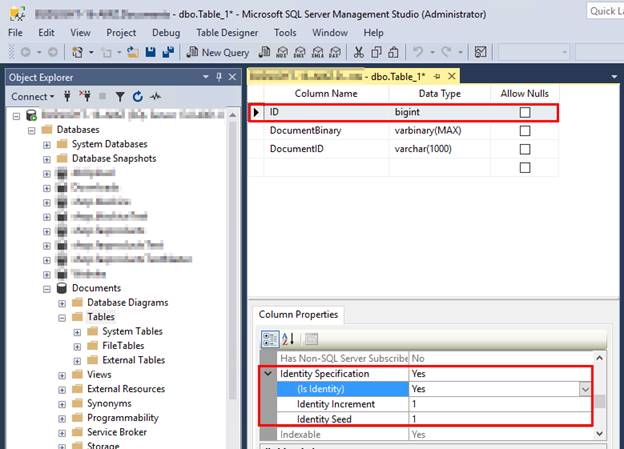The height and width of the screenshot is (449, 624).
Task: Click the Redo arrow icon
Action: [x=447, y=52]
